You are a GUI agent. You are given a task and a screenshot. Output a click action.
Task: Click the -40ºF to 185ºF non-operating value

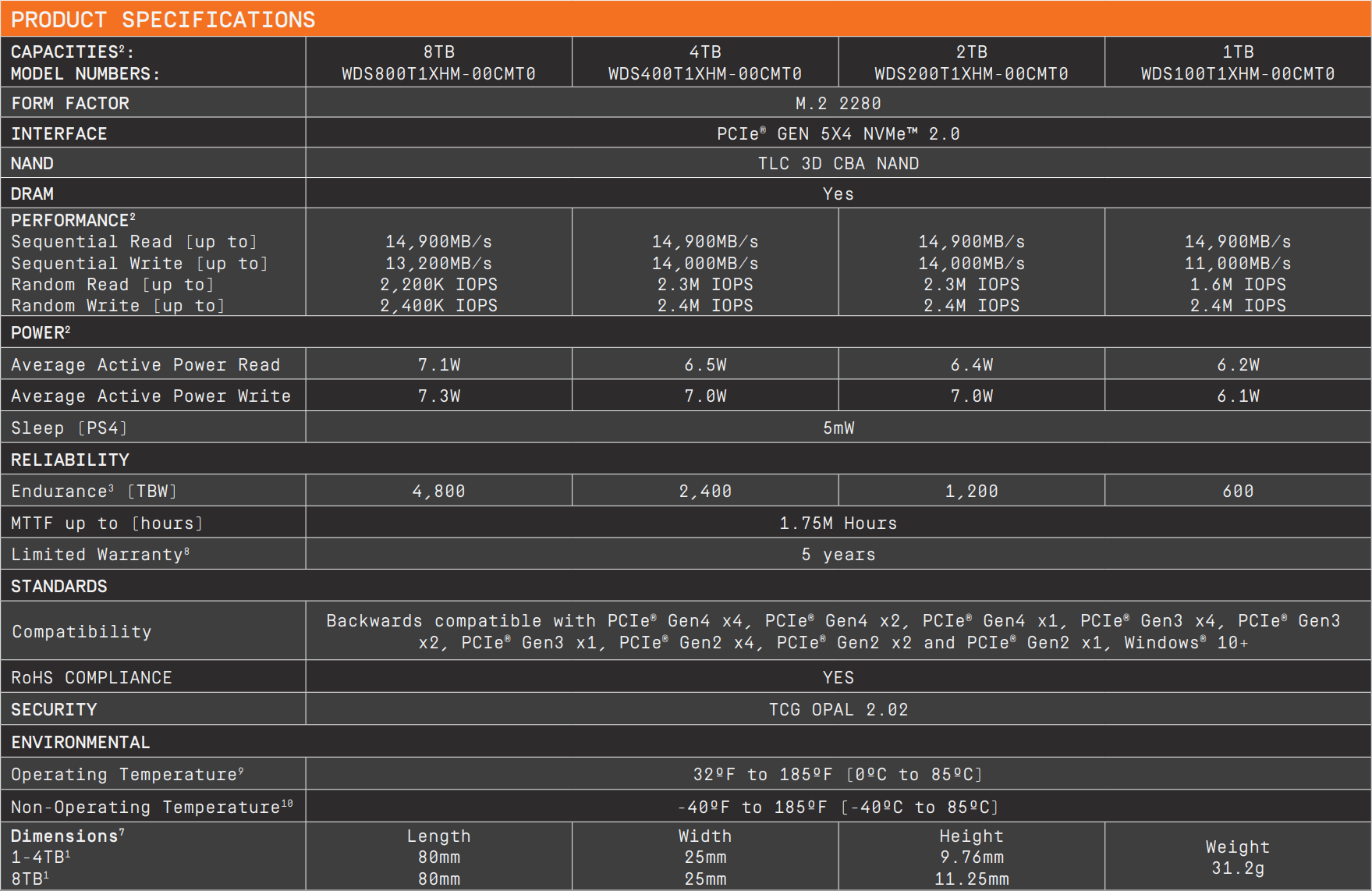coord(838,807)
